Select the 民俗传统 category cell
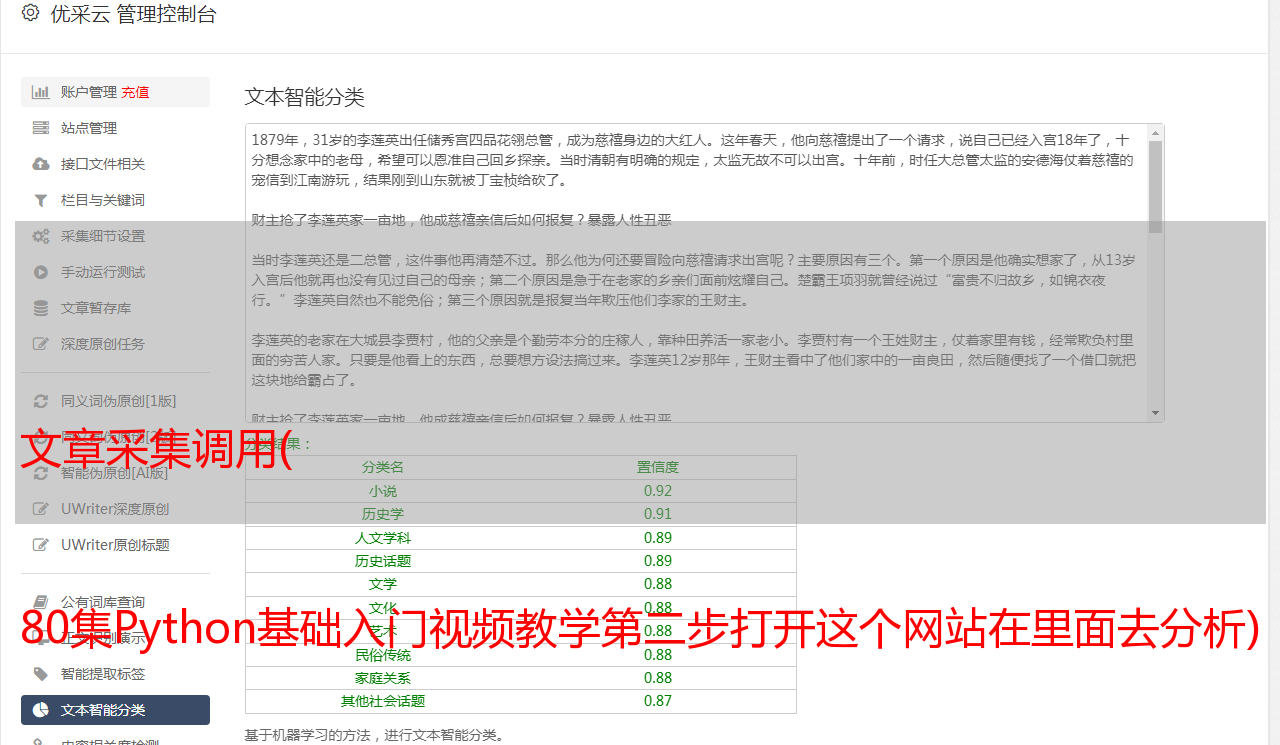The height and width of the screenshot is (745, 1280). (383, 655)
